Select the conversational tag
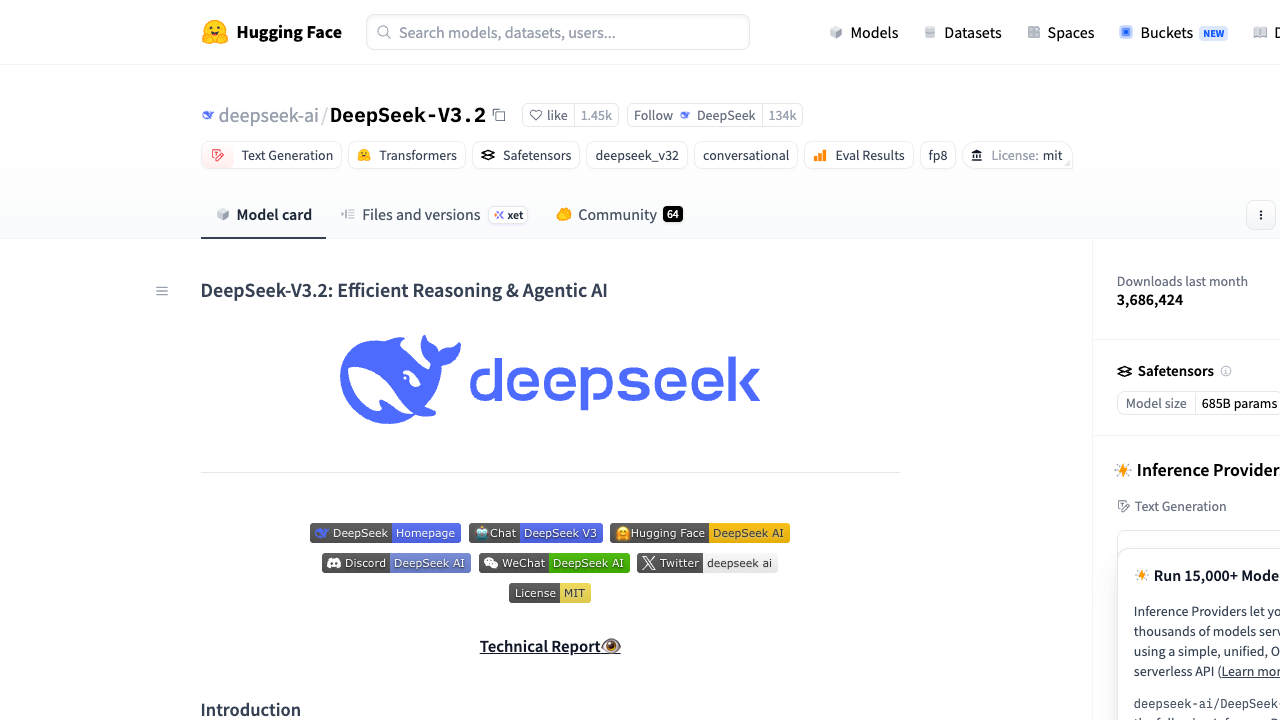Image resolution: width=1280 pixels, height=720 pixels. point(746,155)
